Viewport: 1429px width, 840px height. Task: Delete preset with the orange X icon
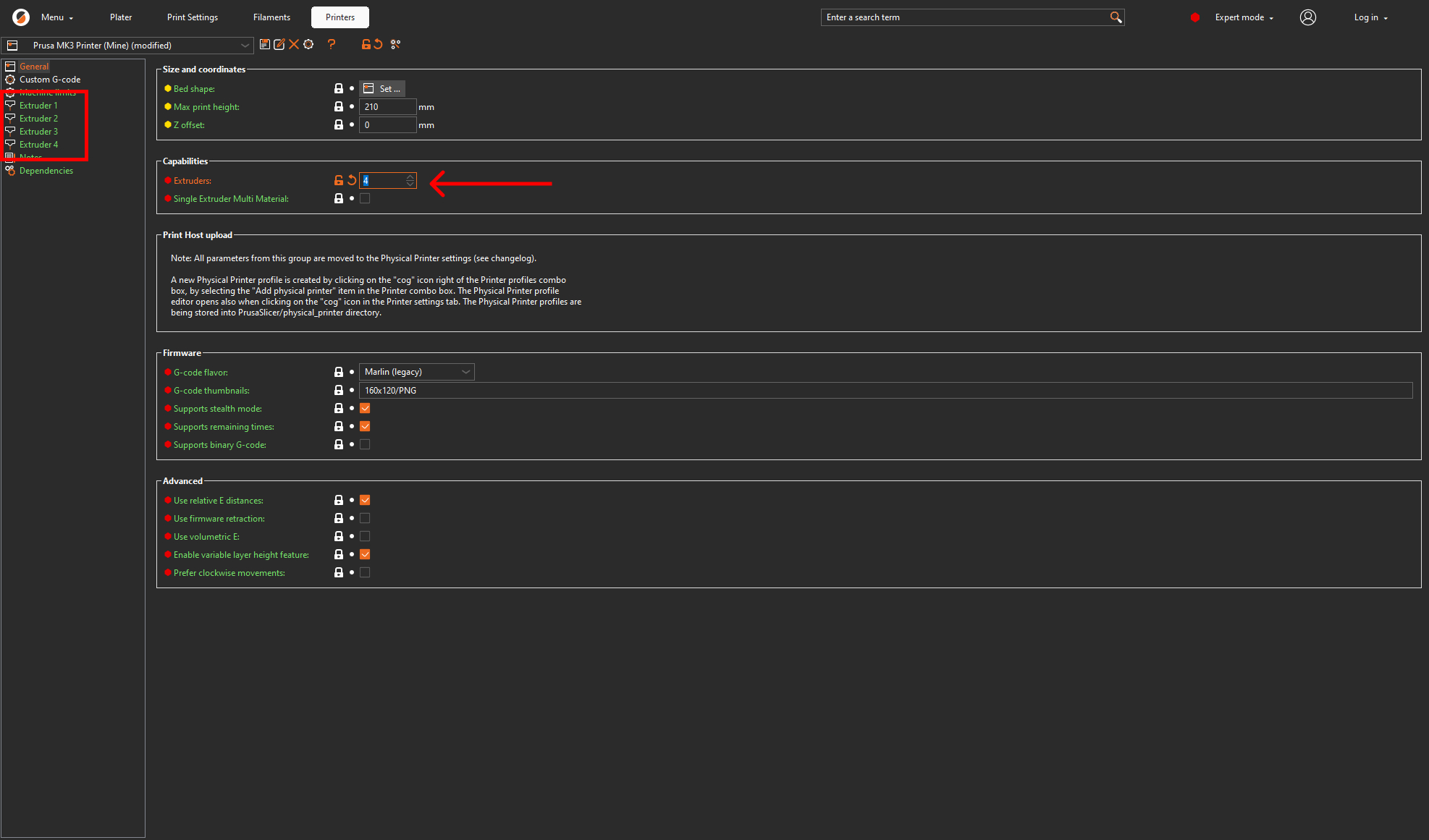(x=294, y=45)
